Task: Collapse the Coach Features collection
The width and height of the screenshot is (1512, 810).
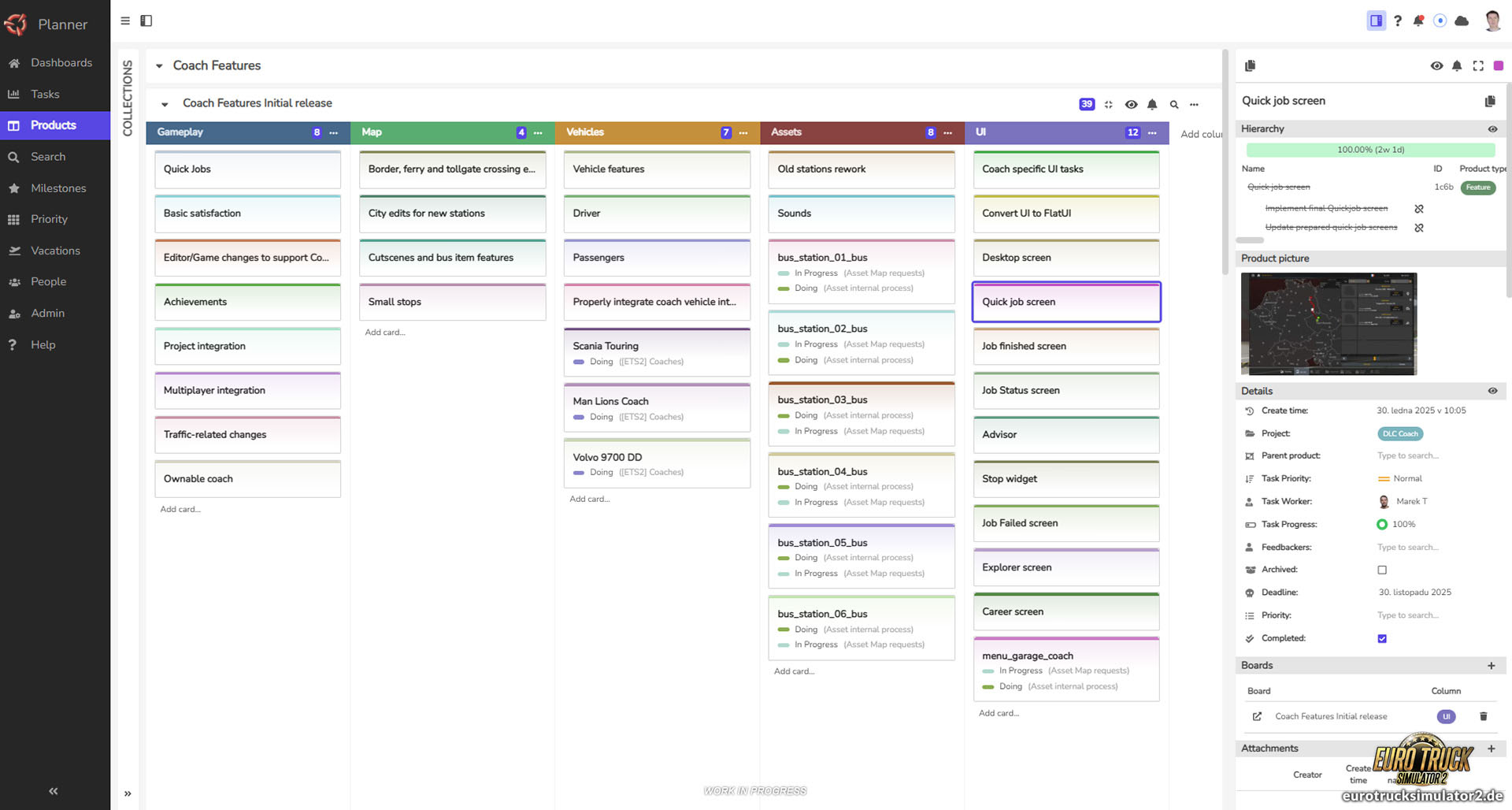Action: point(159,66)
